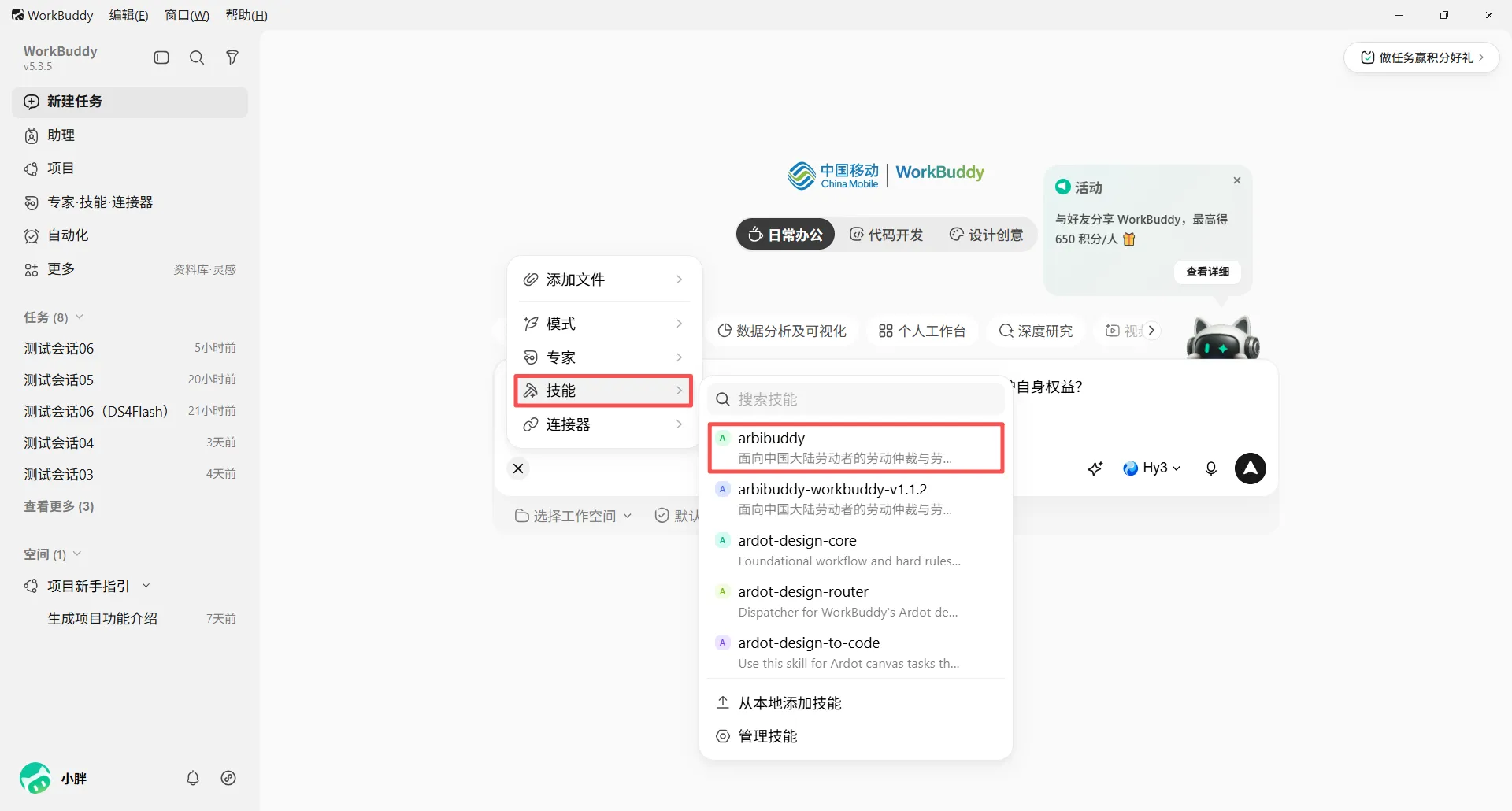Click the microphone voice input icon

click(1211, 468)
